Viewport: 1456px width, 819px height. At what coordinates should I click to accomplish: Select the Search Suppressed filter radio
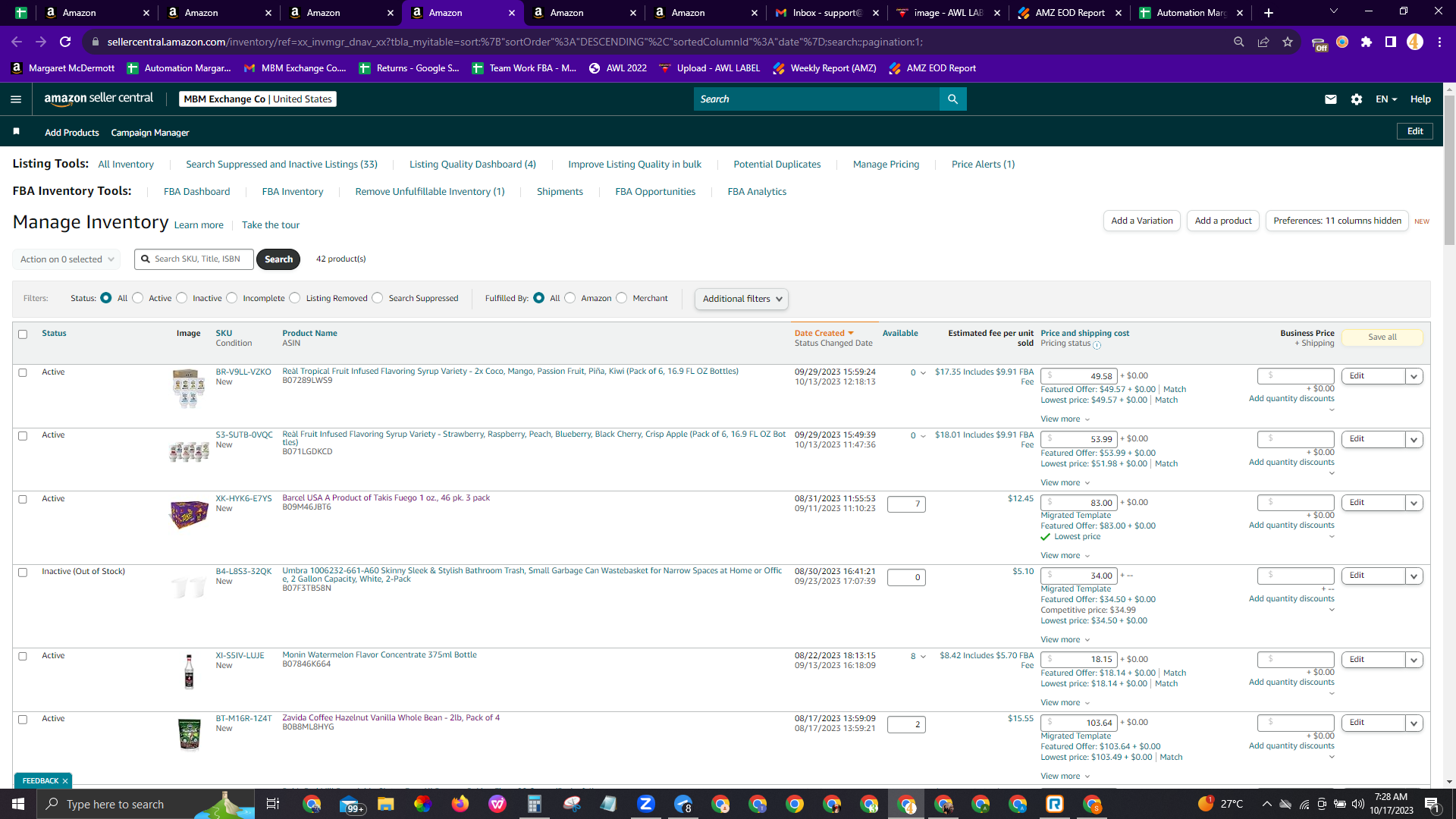[x=378, y=298]
